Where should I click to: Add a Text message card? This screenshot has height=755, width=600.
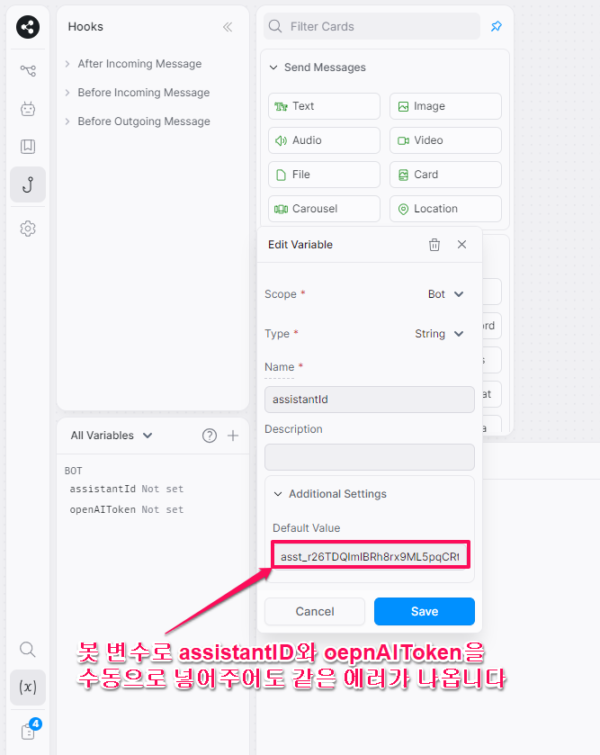pos(324,106)
